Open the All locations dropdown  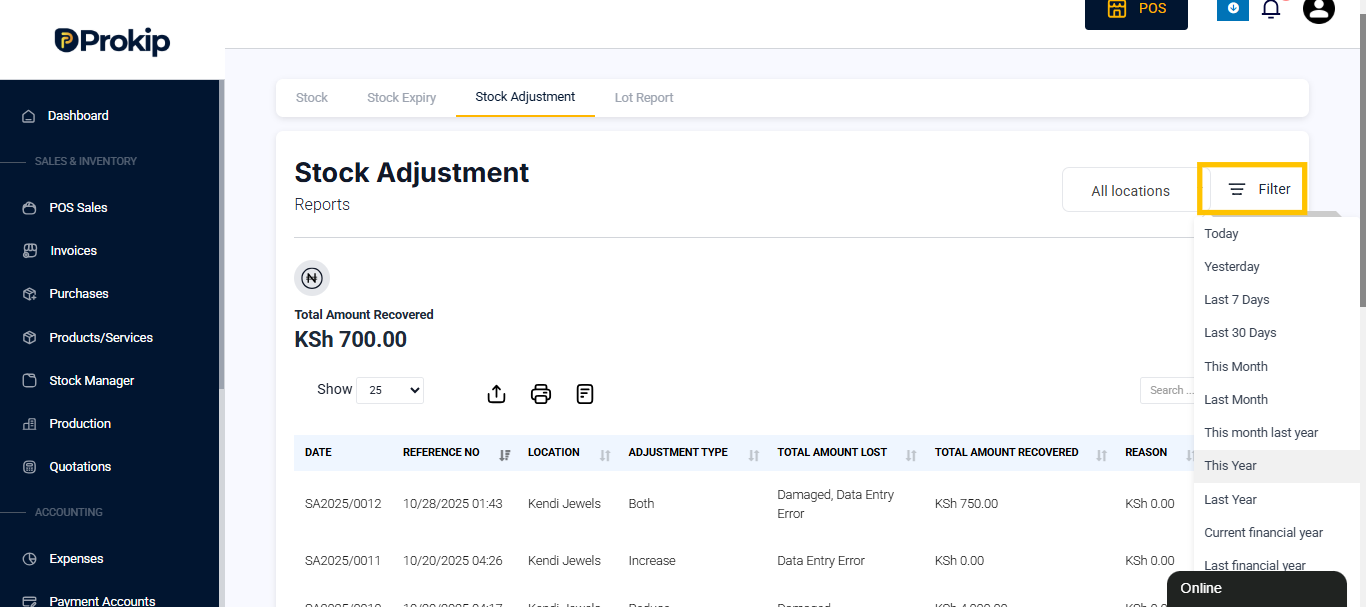[1130, 190]
